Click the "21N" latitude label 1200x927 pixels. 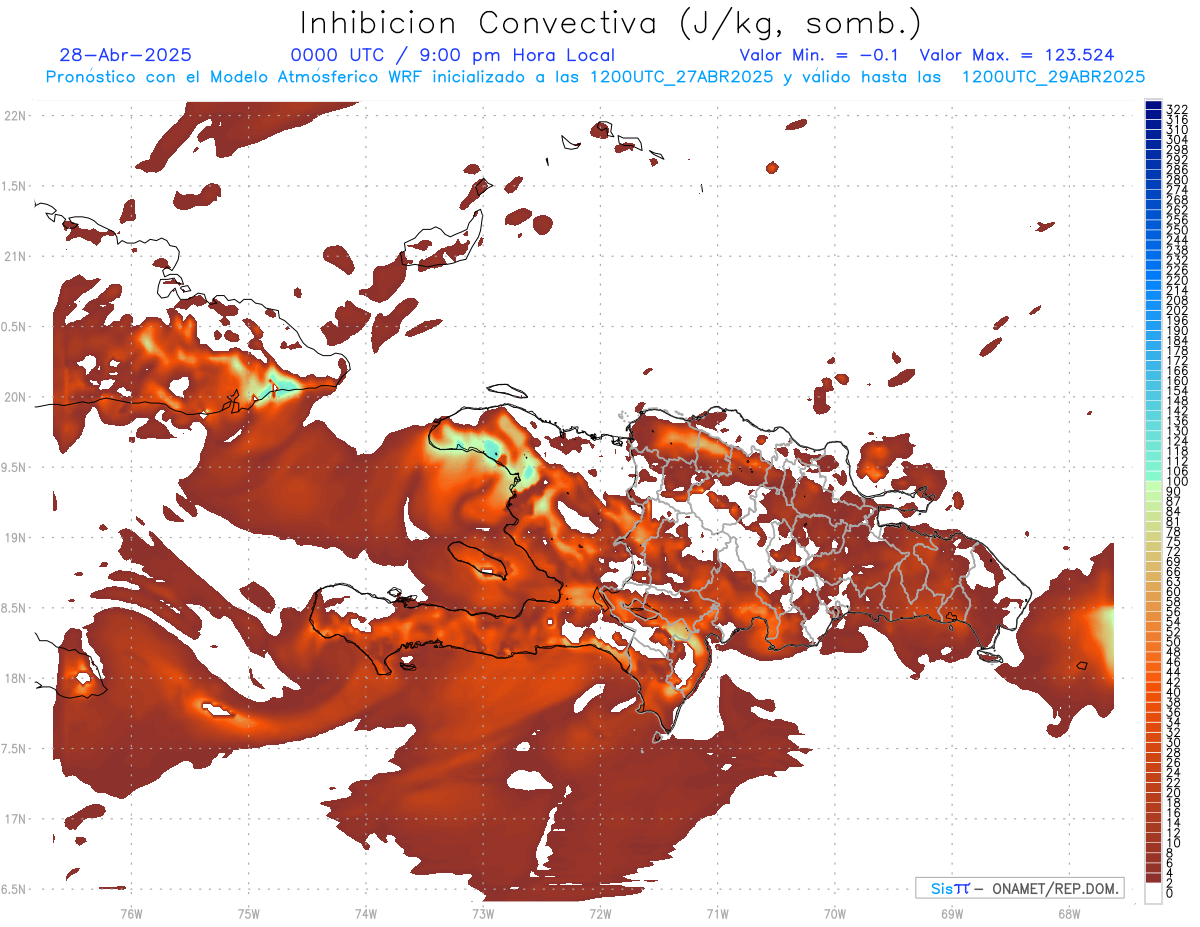[16, 256]
